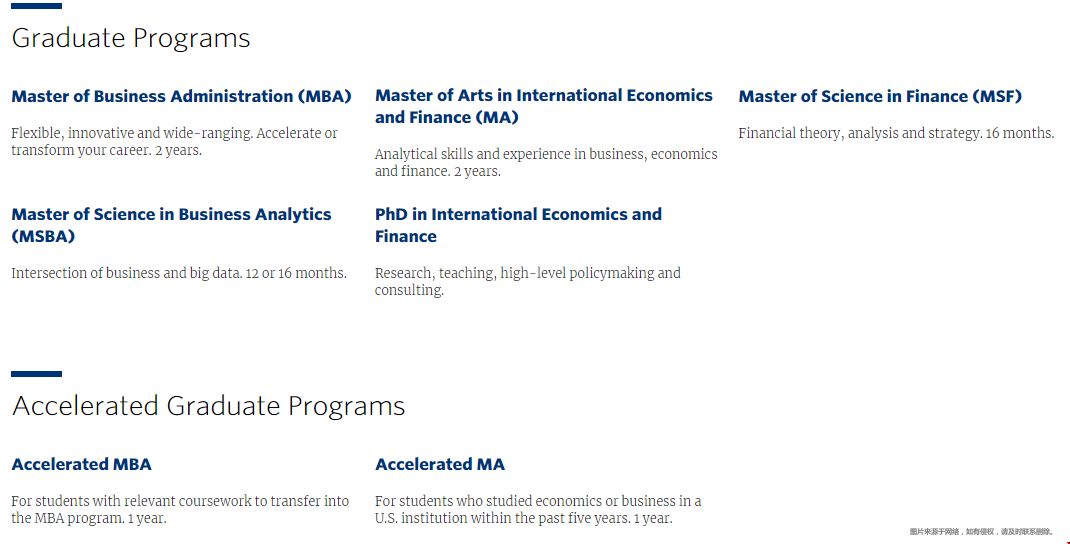Open the Accelerated MBA link
The width and height of the screenshot is (1070, 544).
pyautogui.click(x=81, y=464)
